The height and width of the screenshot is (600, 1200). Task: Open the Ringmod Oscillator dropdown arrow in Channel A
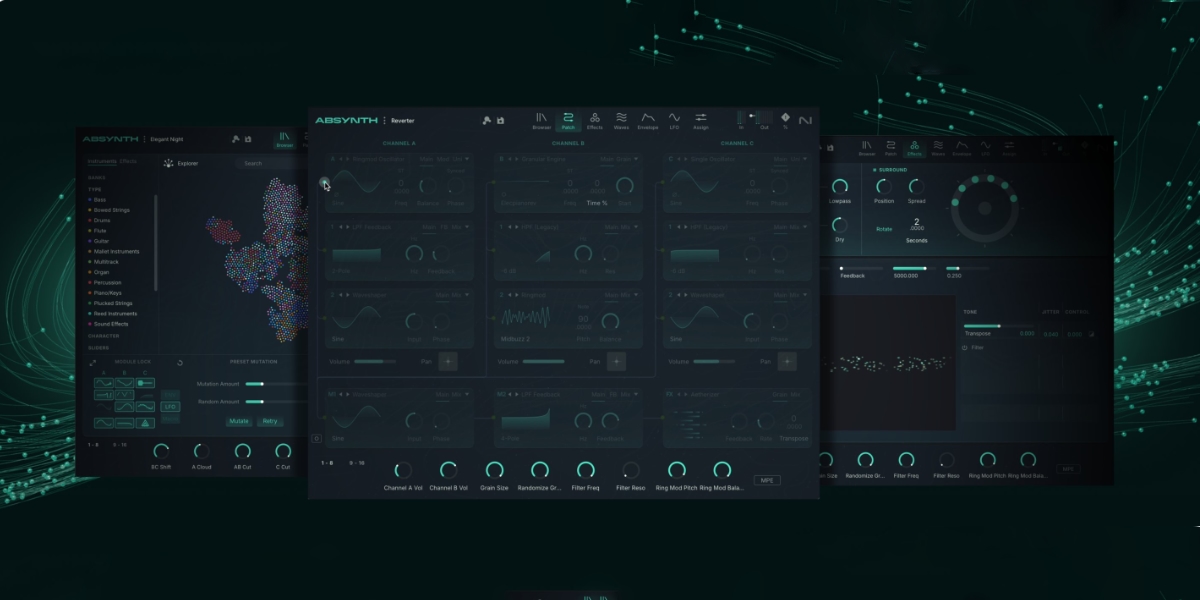[x=467, y=159]
